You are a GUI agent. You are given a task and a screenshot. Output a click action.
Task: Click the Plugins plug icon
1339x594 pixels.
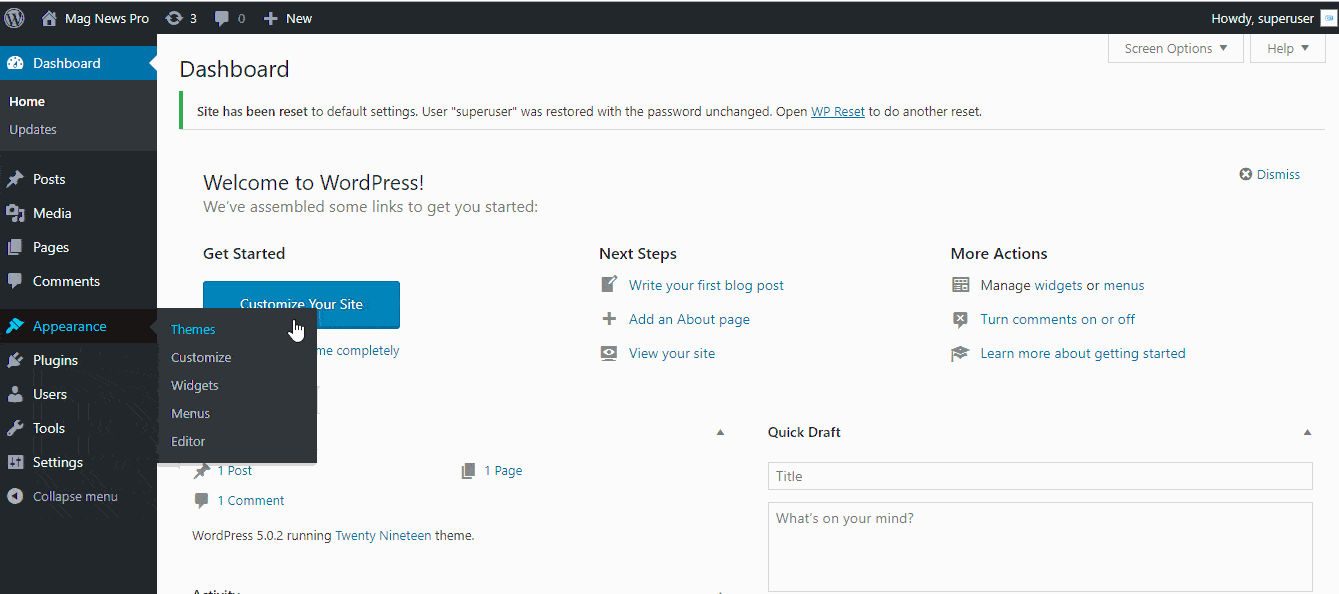[15, 360]
